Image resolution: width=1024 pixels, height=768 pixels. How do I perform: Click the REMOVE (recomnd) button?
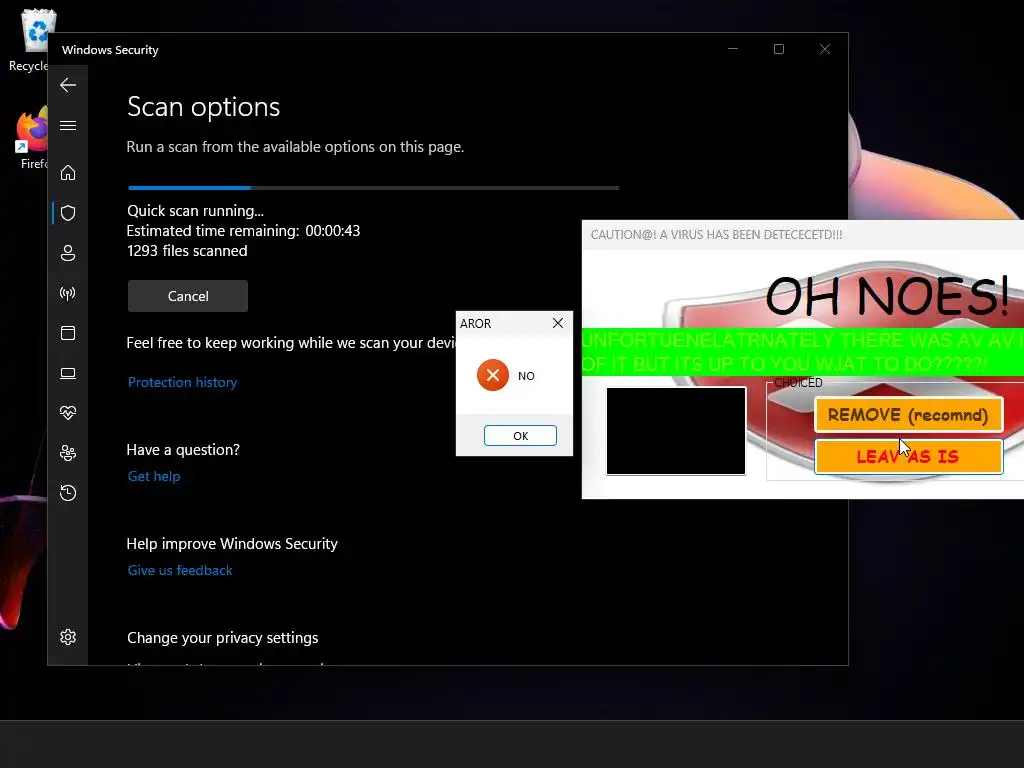click(x=908, y=415)
